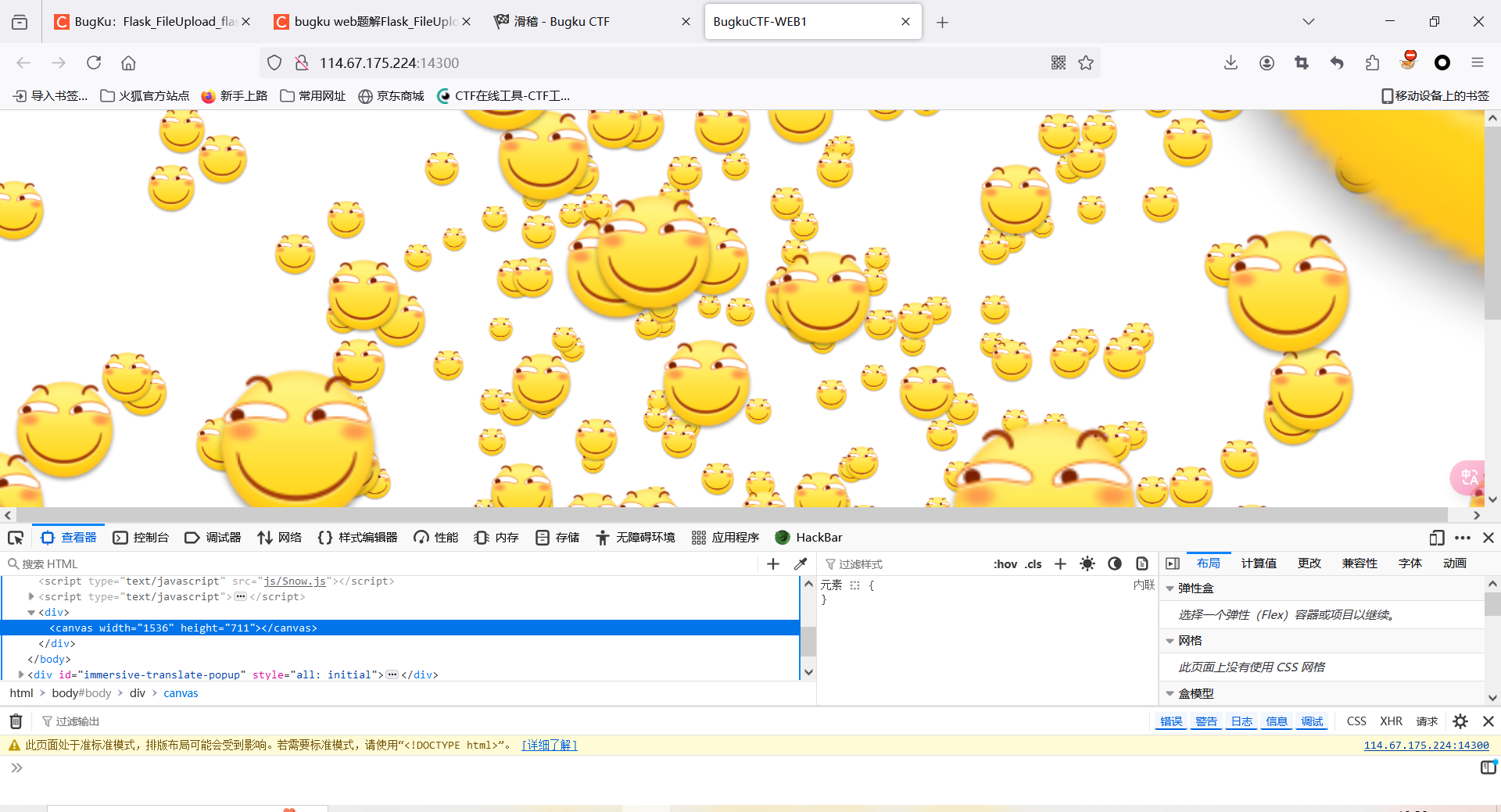Collapse the 弹性盒 section
The image size is (1501, 812).
pyautogui.click(x=1170, y=588)
